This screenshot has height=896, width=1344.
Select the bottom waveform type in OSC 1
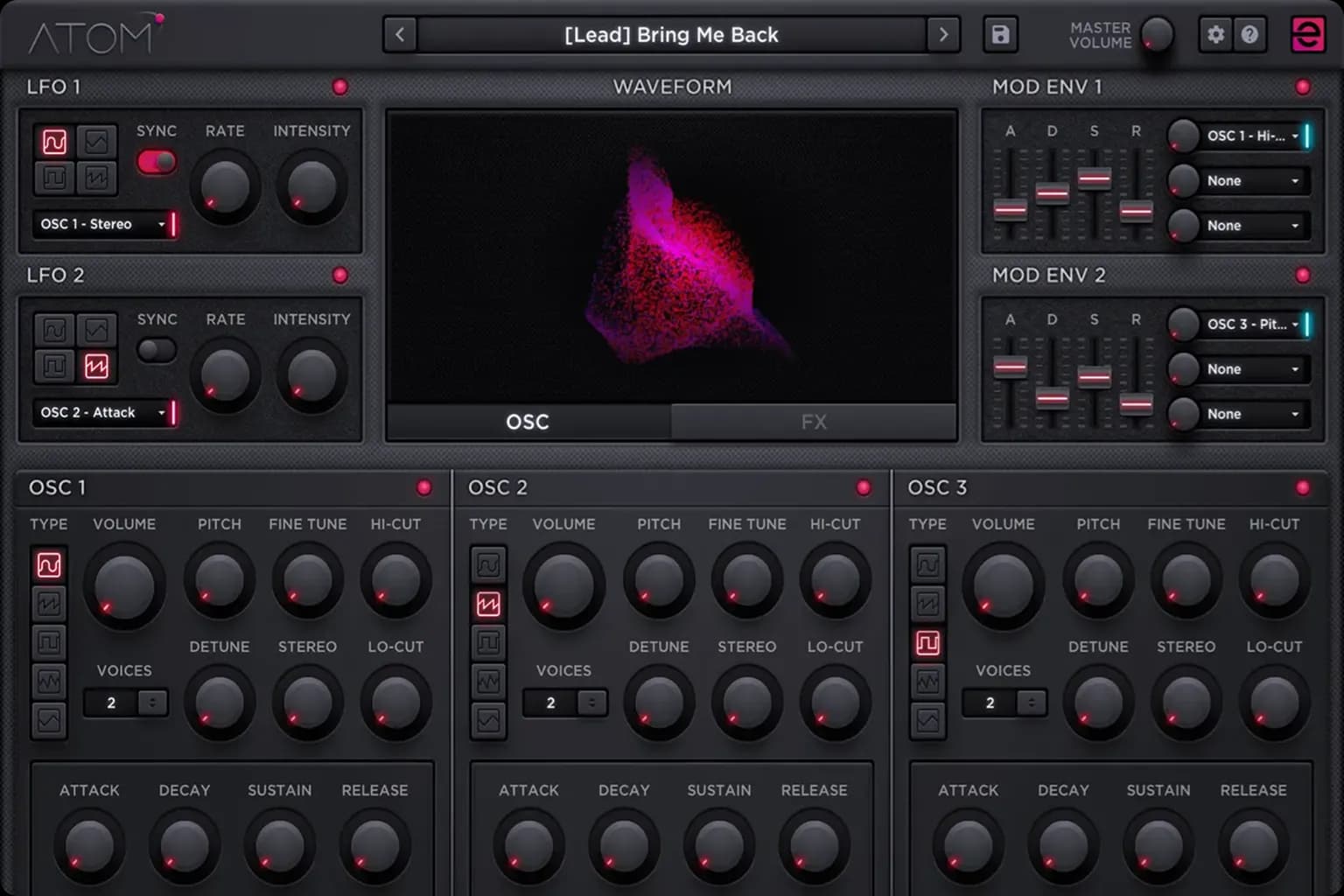click(49, 720)
